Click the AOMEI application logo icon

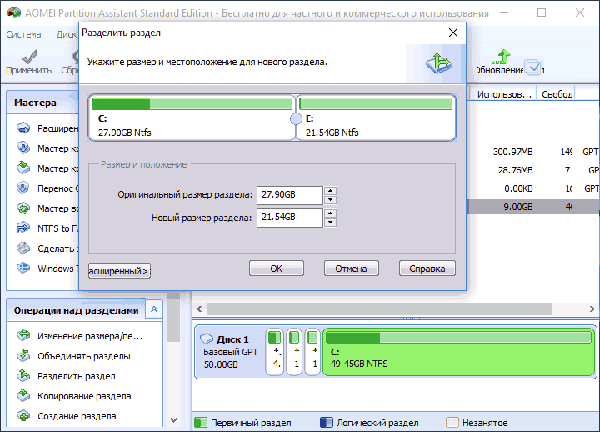[14, 13]
